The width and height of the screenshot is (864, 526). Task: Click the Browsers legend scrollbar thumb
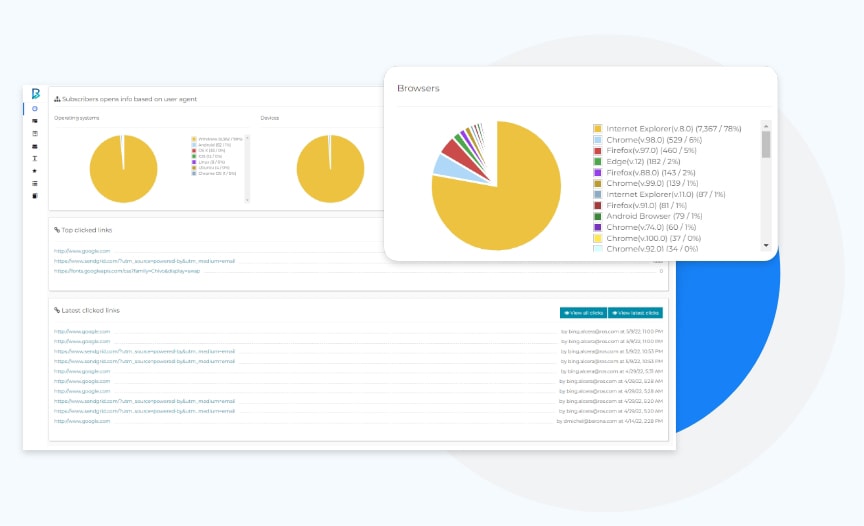pos(766,144)
